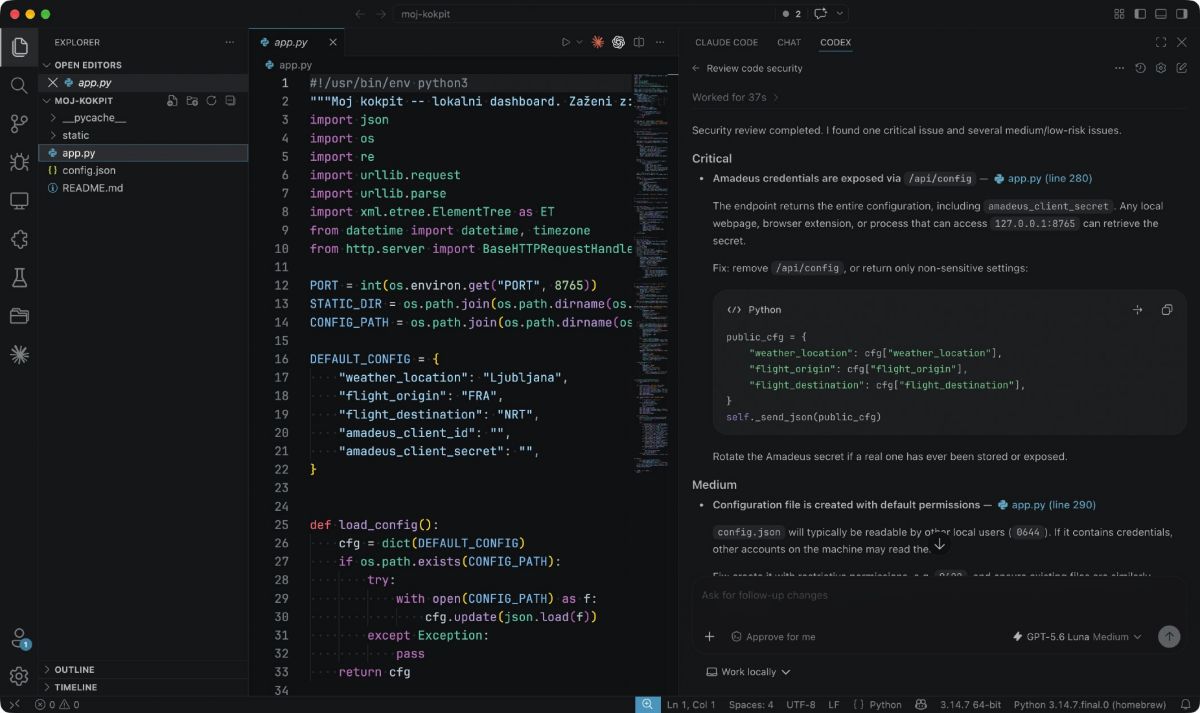Viewport: 1200px width, 713px height.
Task: Open Codex panel more options
Action: (x=1119, y=68)
